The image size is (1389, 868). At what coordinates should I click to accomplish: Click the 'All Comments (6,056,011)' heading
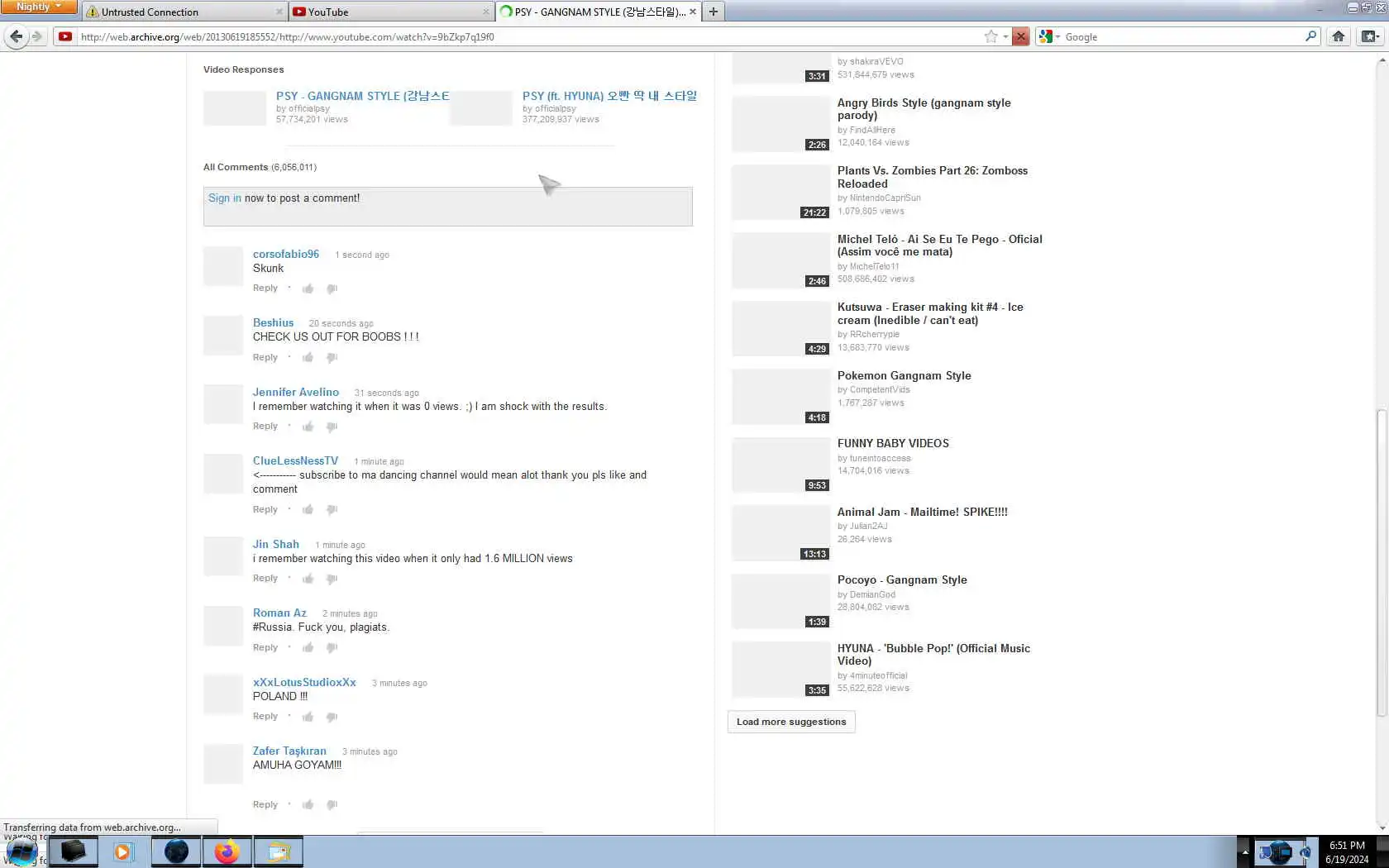(x=260, y=167)
